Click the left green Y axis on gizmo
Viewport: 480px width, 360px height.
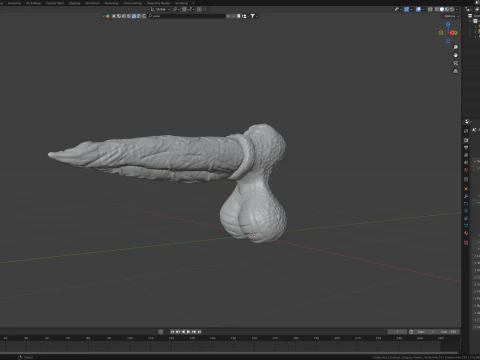pyautogui.click(x=441, y=33)
